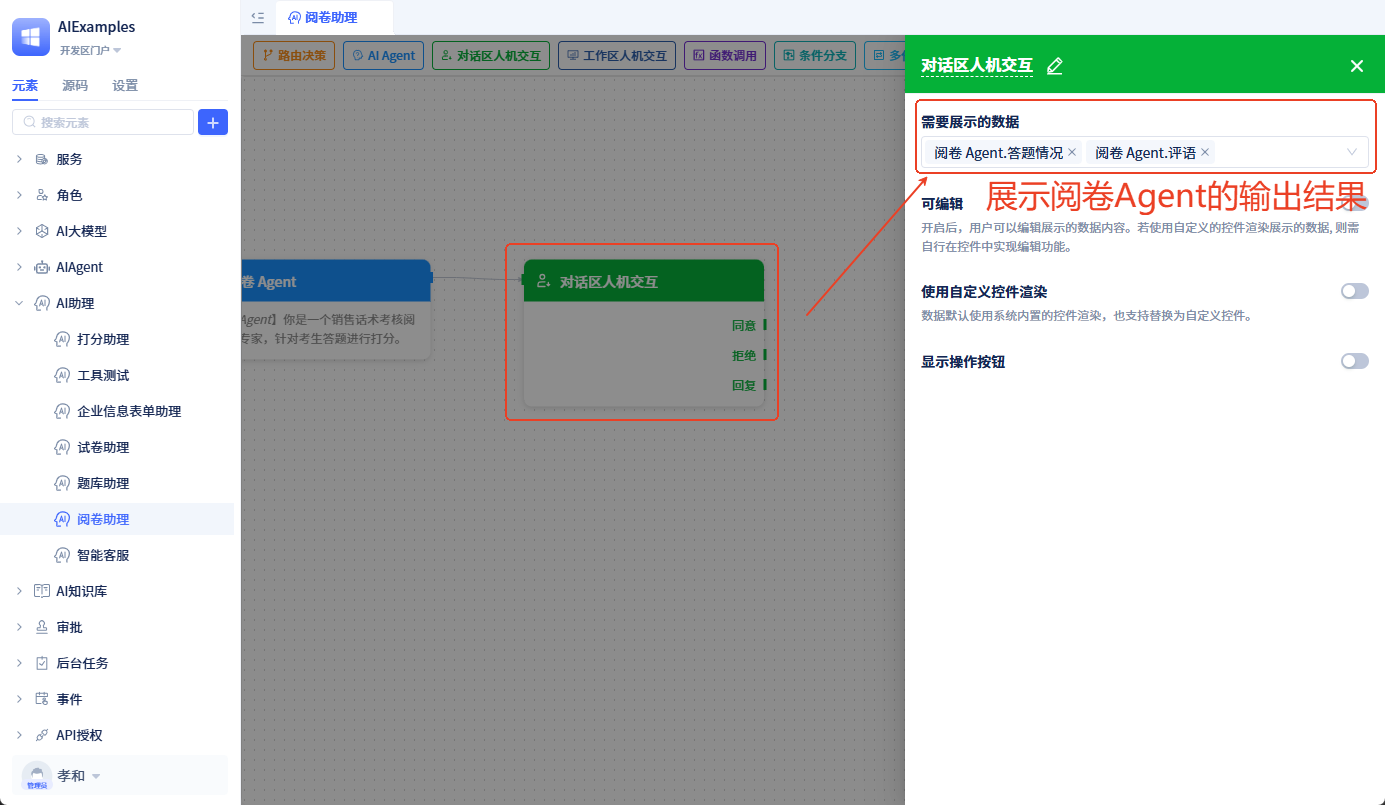Click the AI大模型 cube icon

[42, 231]
